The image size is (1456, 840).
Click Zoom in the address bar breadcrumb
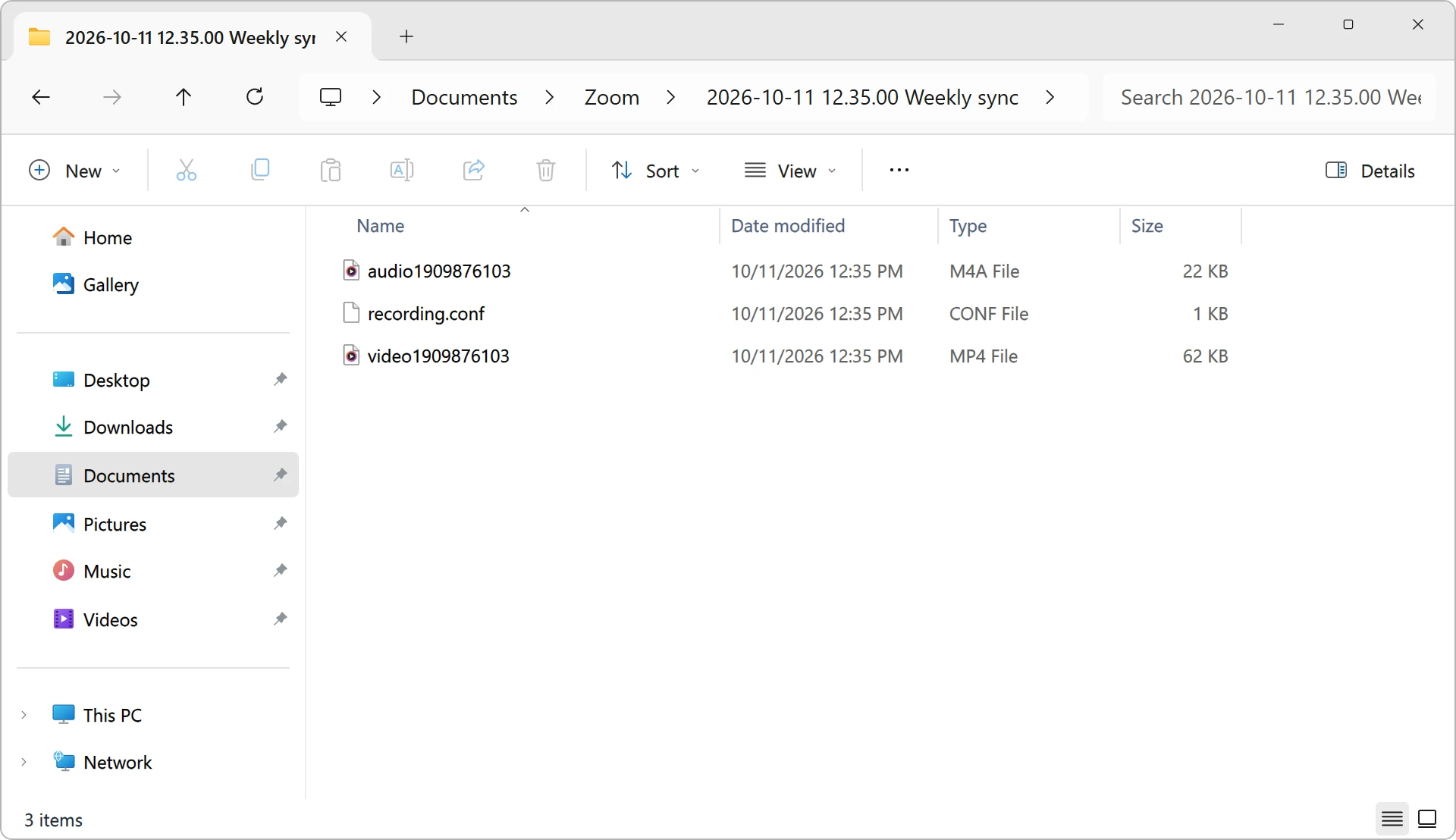tap(611, 97)
